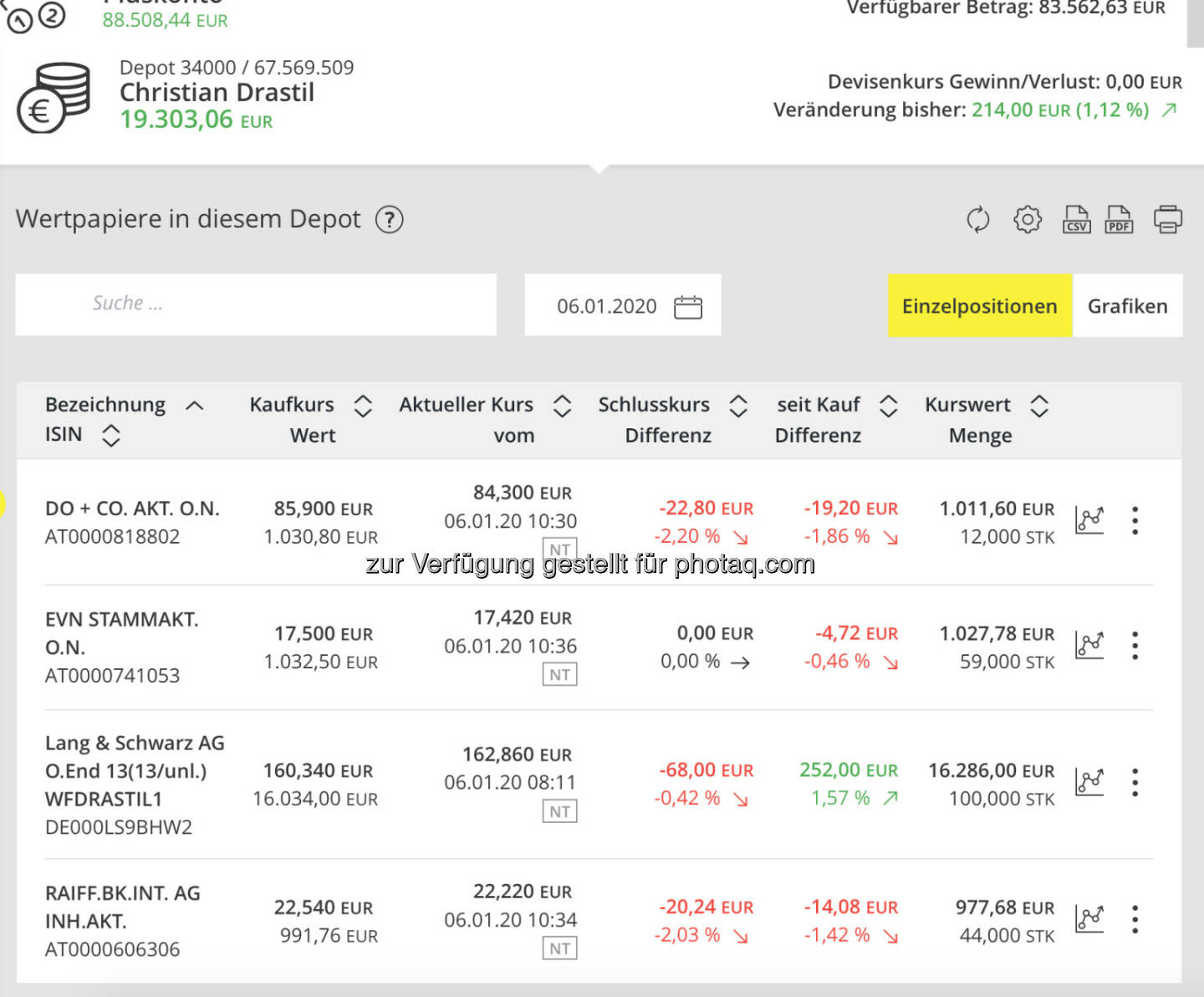Click the Schlusskurs column header
The height and width of the screenshot is (997, 1204).
tap(654, 405)
